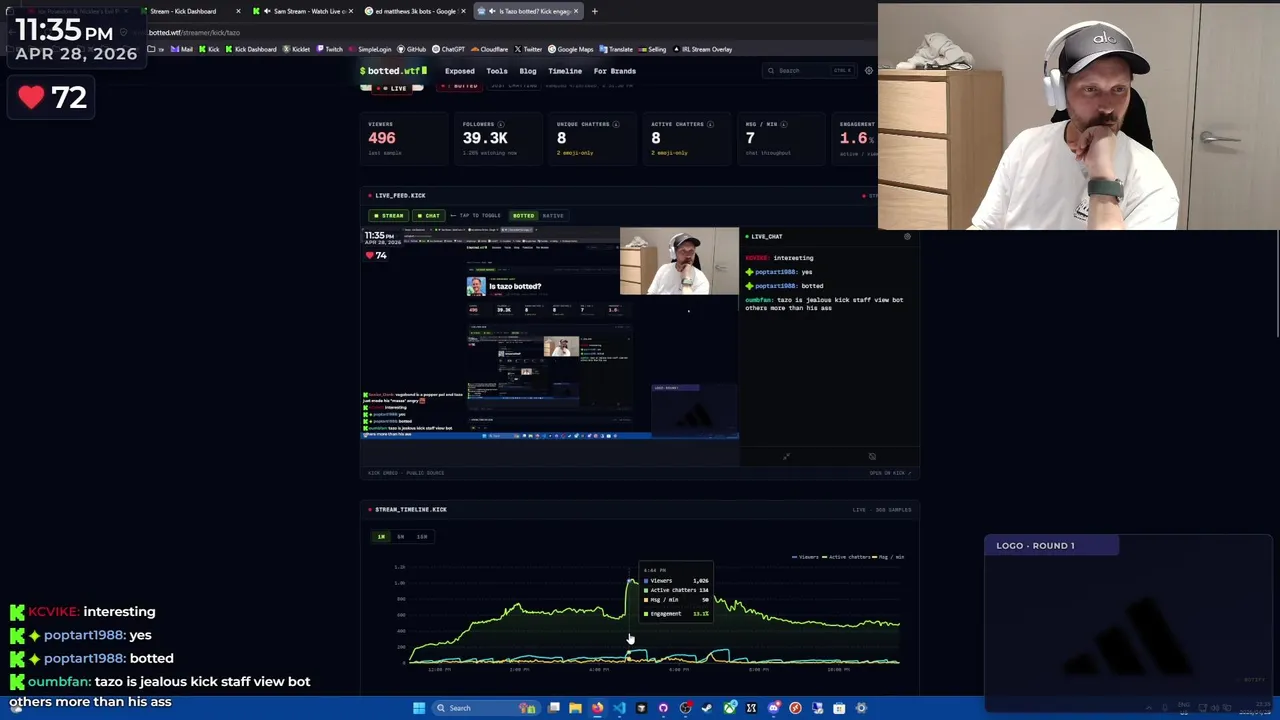
Task: Switch to Stream - Kick Dashboard tab
Action: click(x=188, y=11)
